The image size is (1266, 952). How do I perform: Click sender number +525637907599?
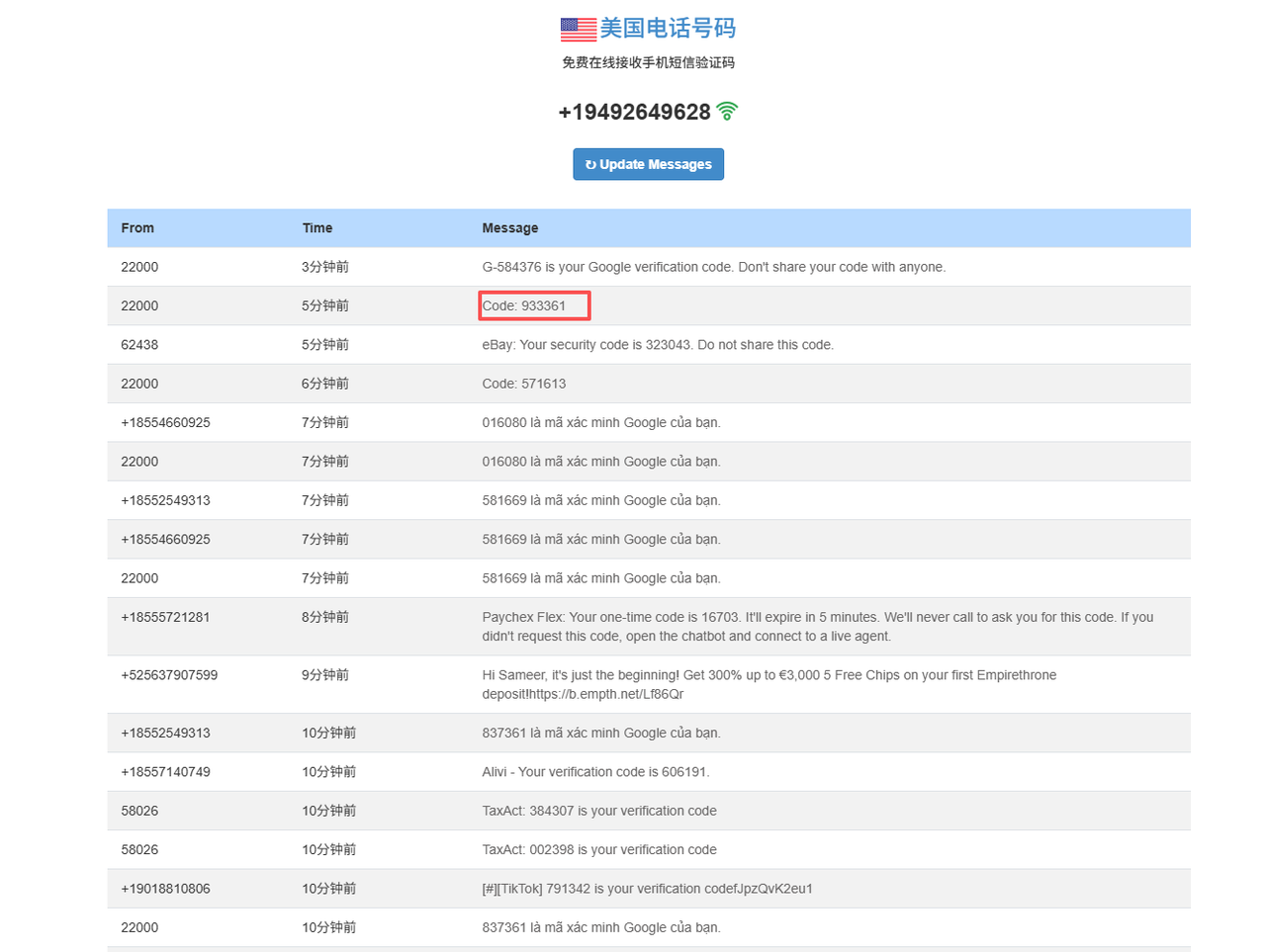pyautogui.click(x=169, y=675)
